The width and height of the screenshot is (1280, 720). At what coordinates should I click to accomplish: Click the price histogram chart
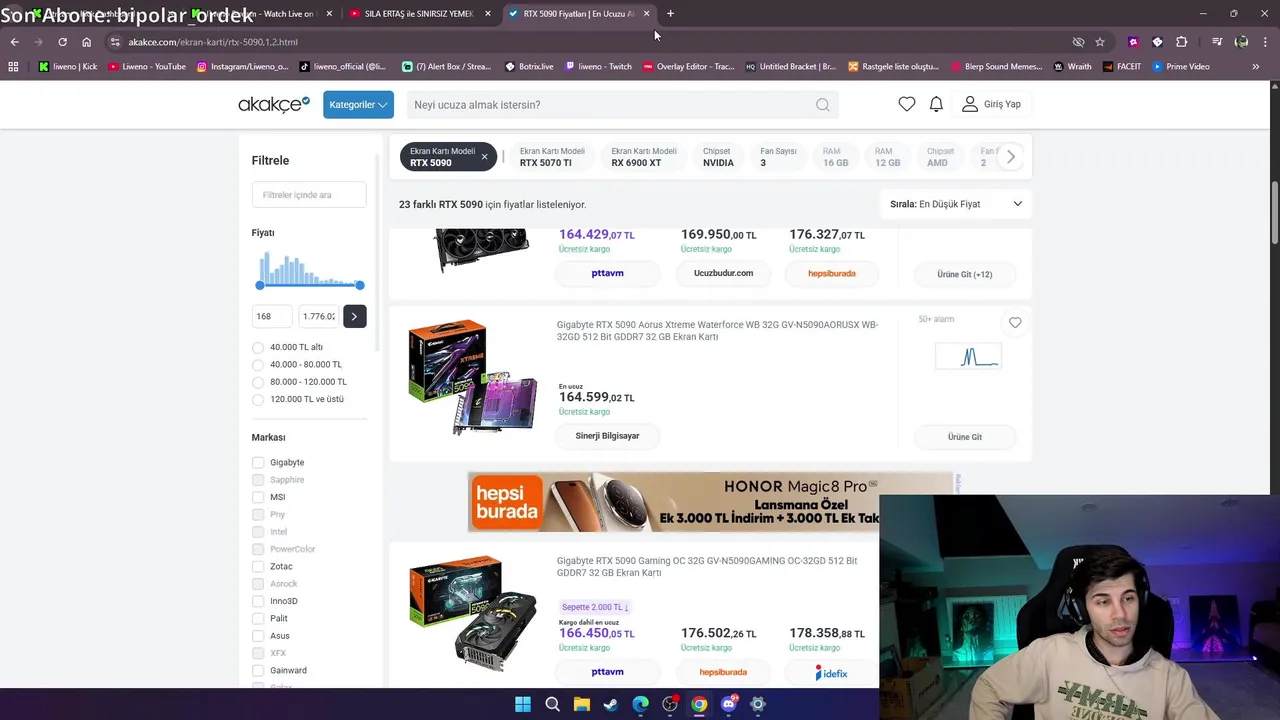tap(310, 267)
